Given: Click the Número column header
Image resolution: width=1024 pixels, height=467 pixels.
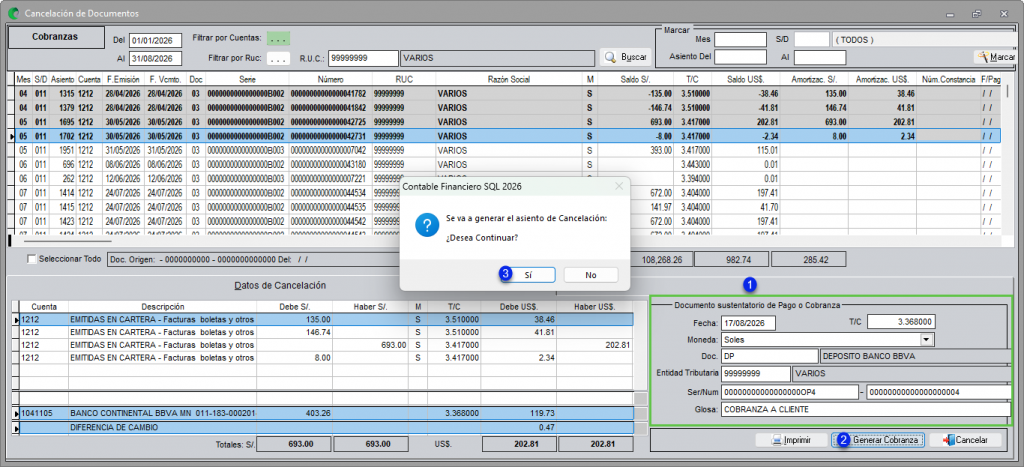Looking at the screenshot, I should (330, 79).
